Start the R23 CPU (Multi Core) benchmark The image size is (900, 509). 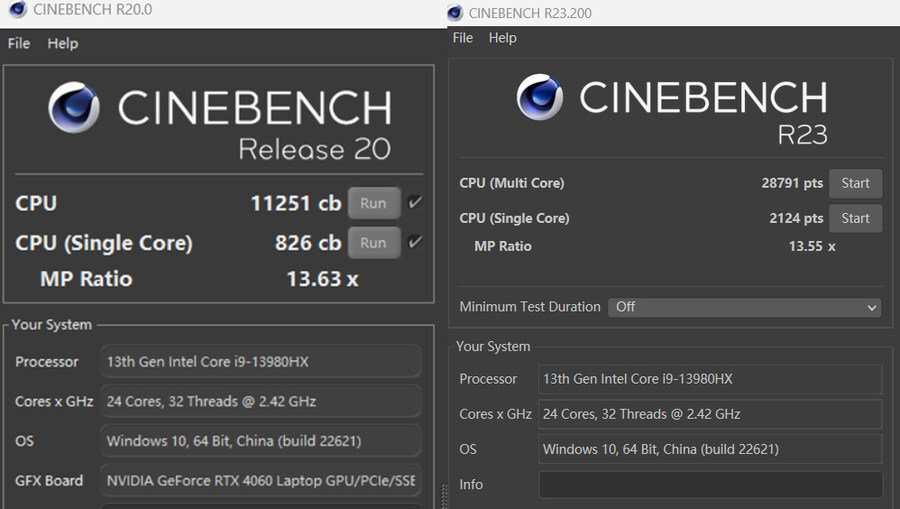[x=855, y=184]
